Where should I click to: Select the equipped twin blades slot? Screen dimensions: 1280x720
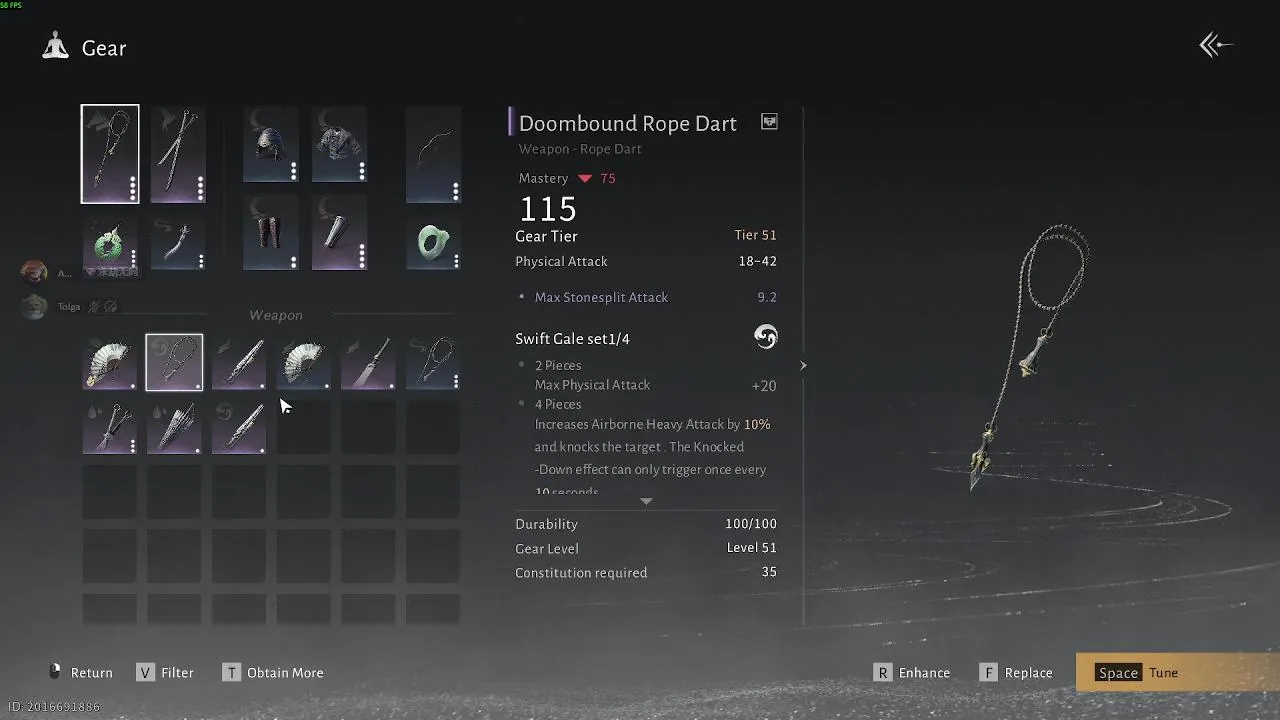point(178,154)
